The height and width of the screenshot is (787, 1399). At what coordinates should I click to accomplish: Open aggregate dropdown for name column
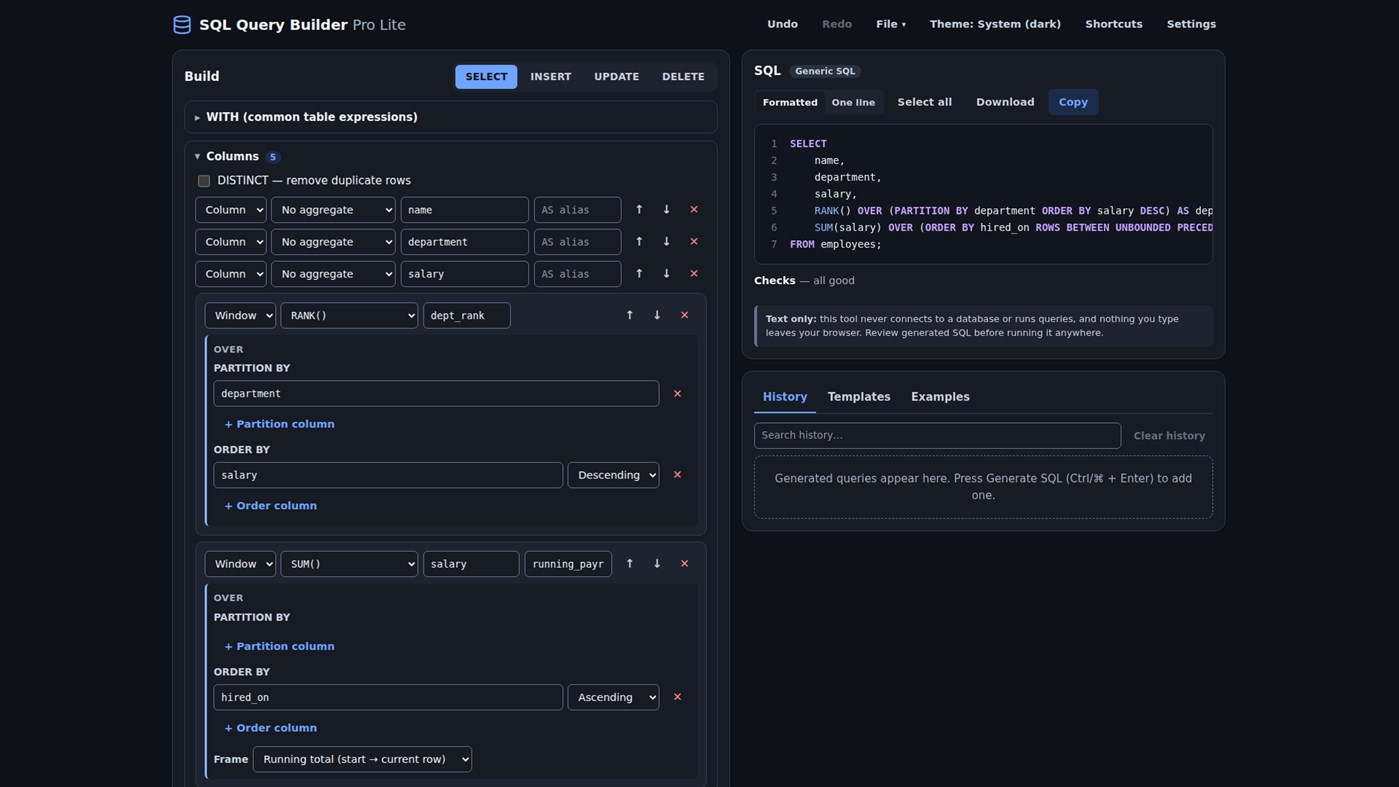tap(333, 210)
